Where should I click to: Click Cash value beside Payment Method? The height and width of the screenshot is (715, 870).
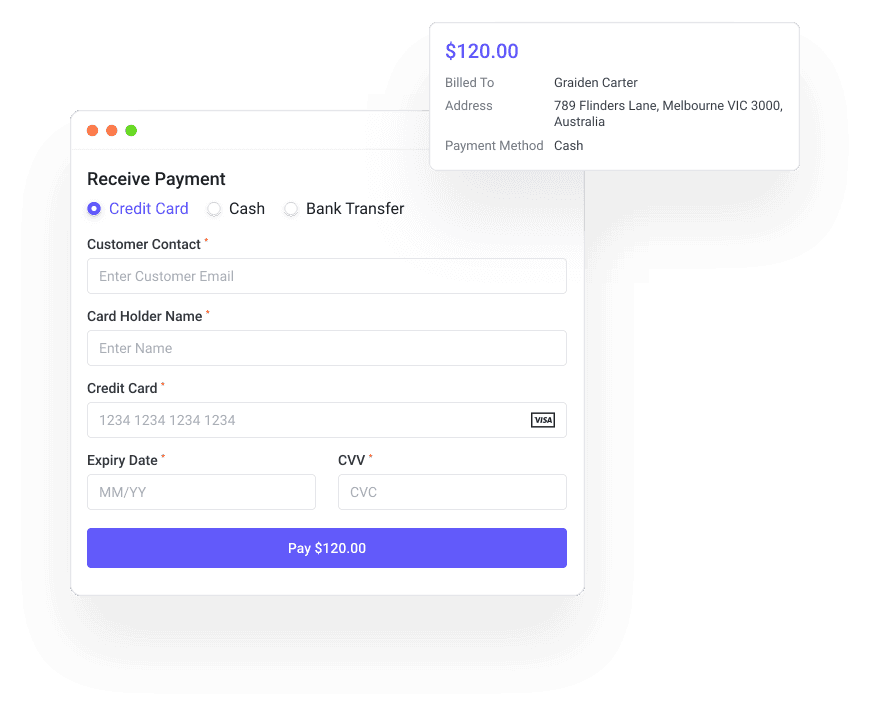tap(569, 146)
